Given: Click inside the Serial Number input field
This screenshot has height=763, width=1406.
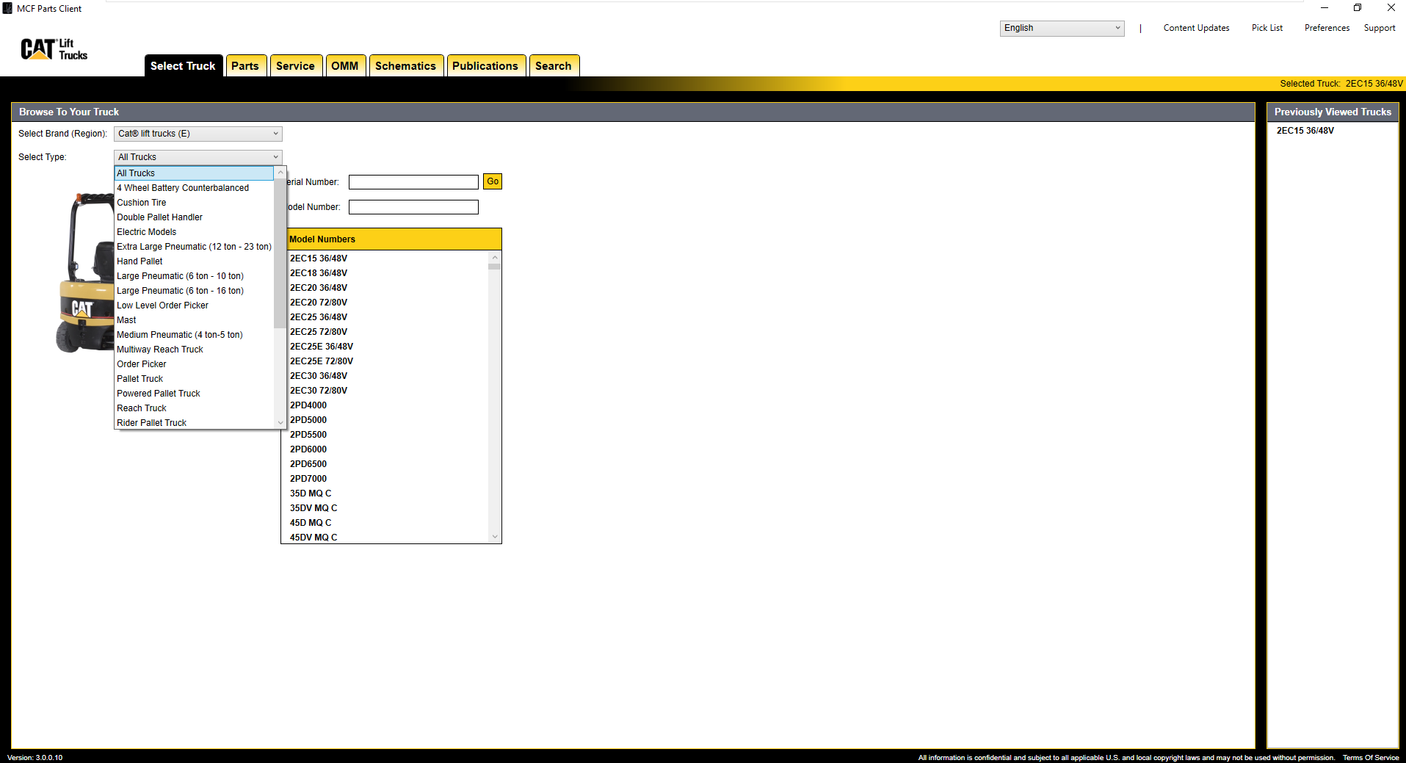Looking at the screenshot, I should pyautogui.click(x=413, y=181).
